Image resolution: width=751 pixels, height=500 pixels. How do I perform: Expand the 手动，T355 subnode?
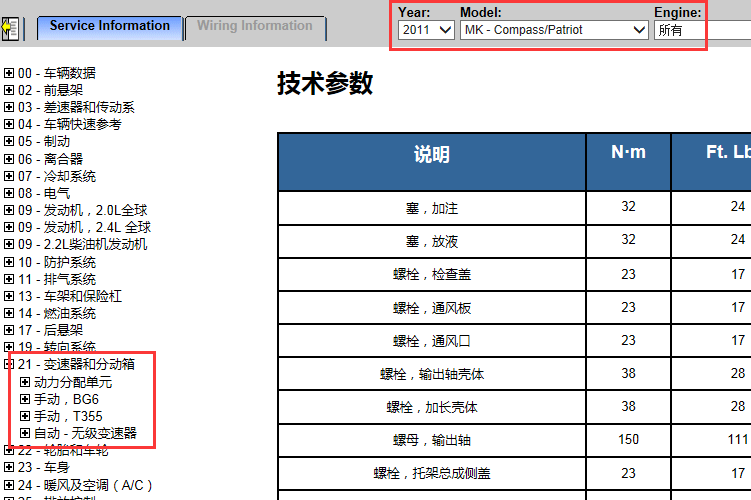coord(25,416)
